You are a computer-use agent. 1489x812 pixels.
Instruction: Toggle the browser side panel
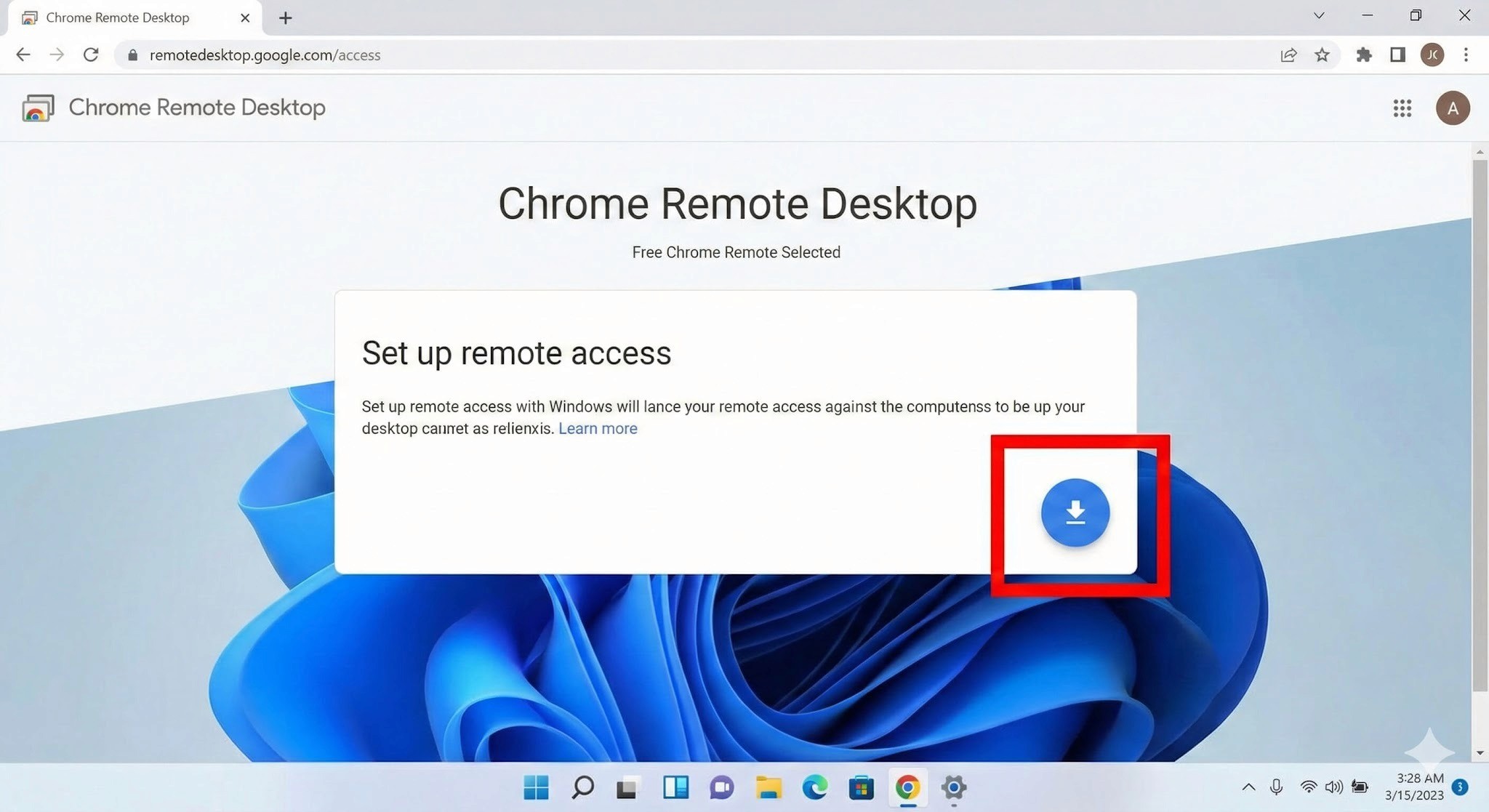(1397, 55)
